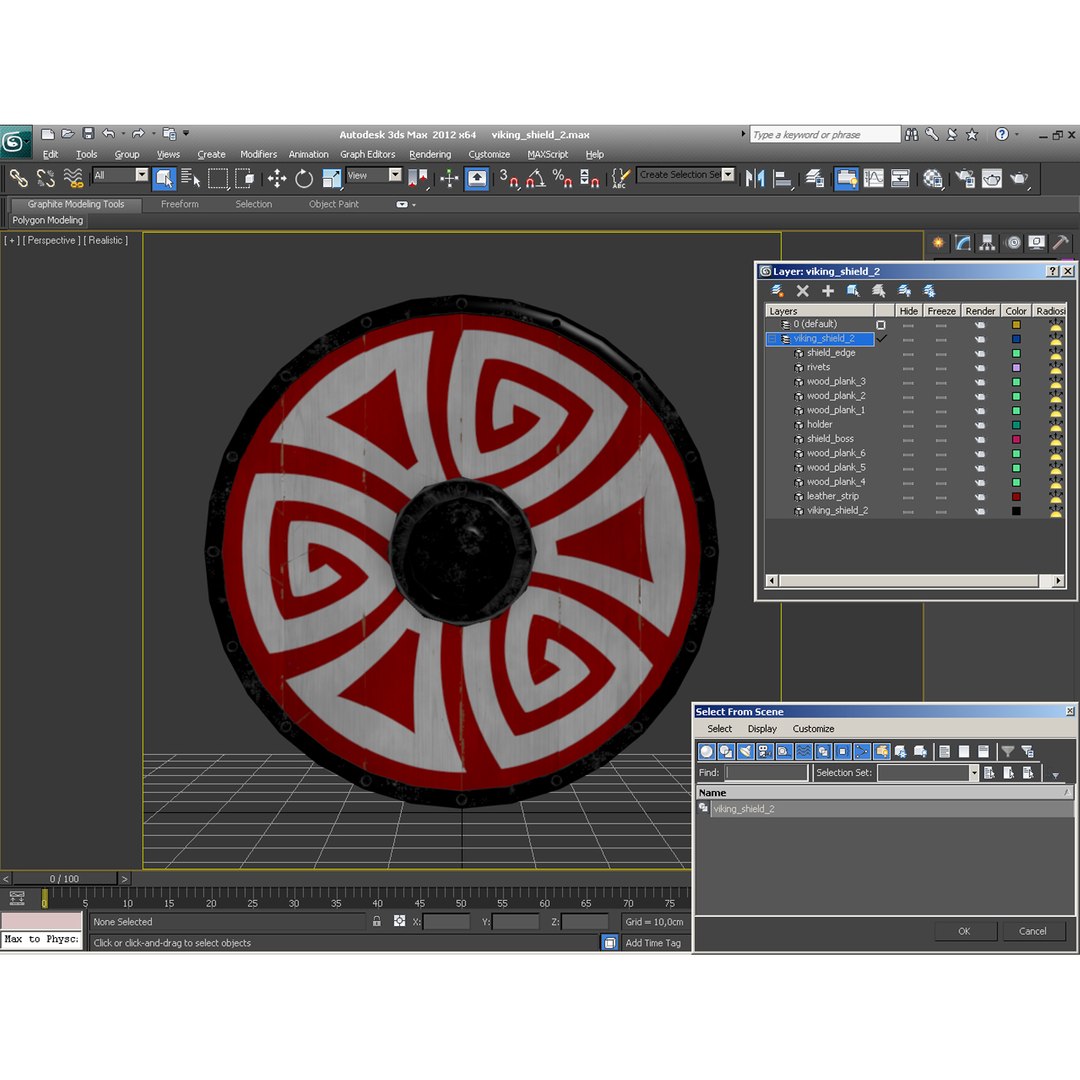The width and height of the screenshot is (1080, 1080).
Task: Click the Bind to Space Warp icon
Action: [73, 179]
